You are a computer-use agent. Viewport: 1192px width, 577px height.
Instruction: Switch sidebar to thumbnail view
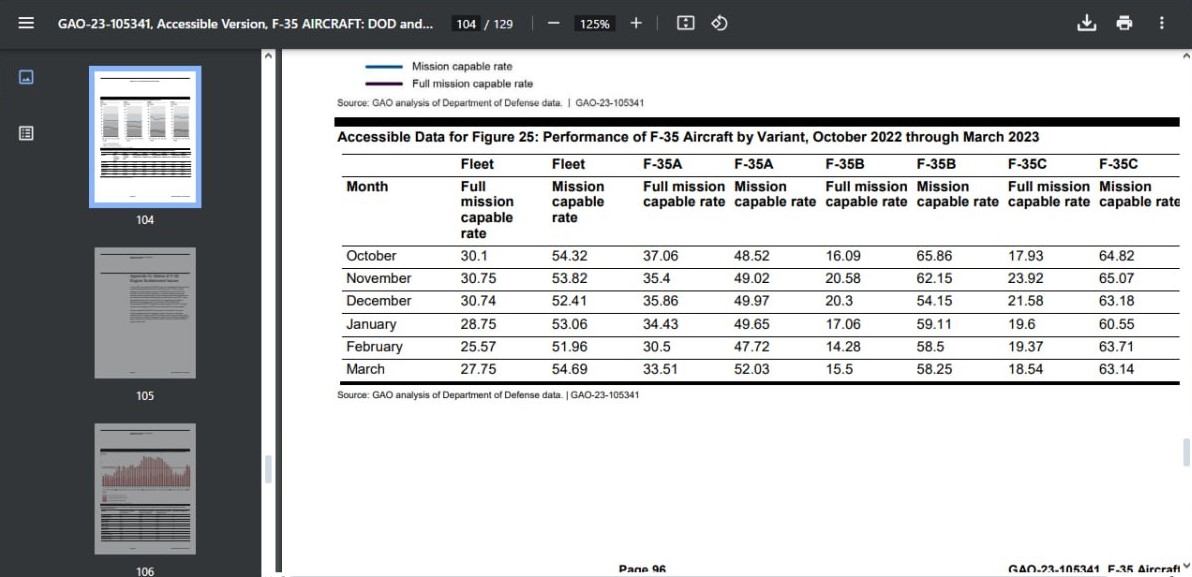pos(26,77)
